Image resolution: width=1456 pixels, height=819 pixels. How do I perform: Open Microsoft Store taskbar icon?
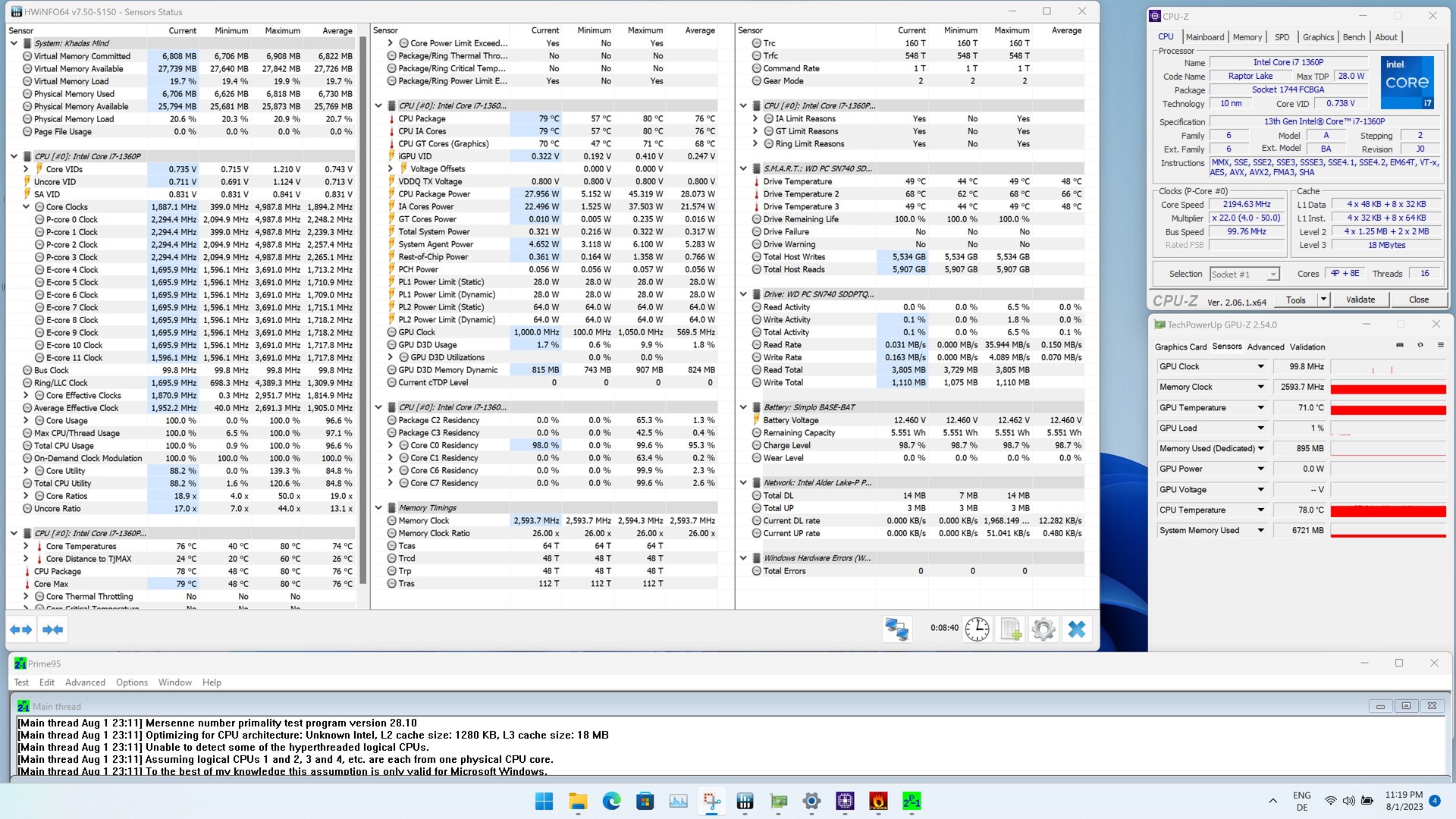645,801
